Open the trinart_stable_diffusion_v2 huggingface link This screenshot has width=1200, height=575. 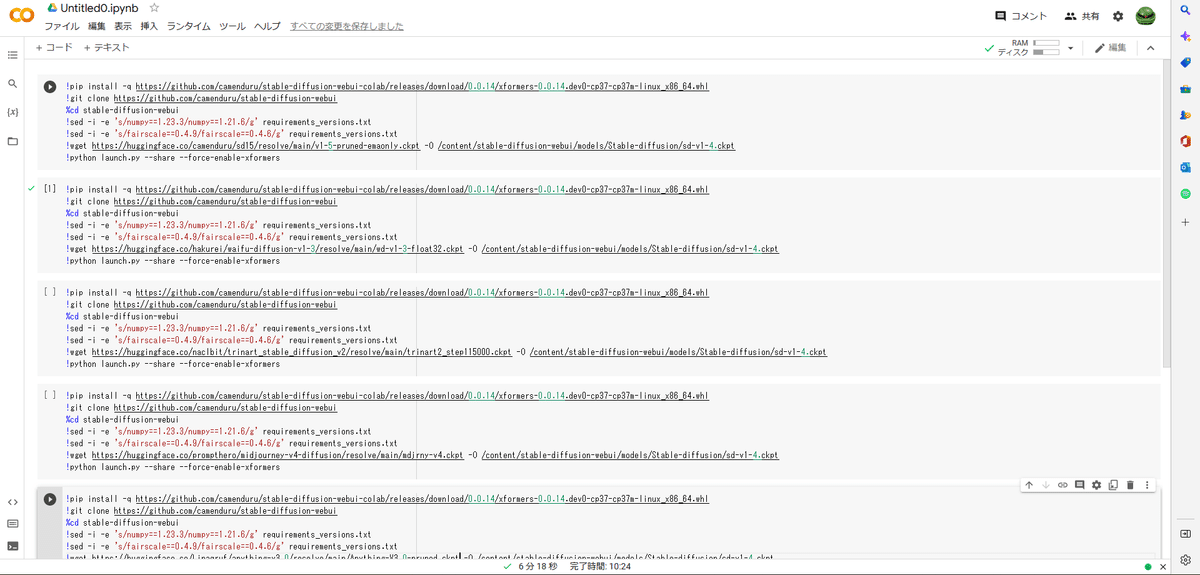coord(301,352)
